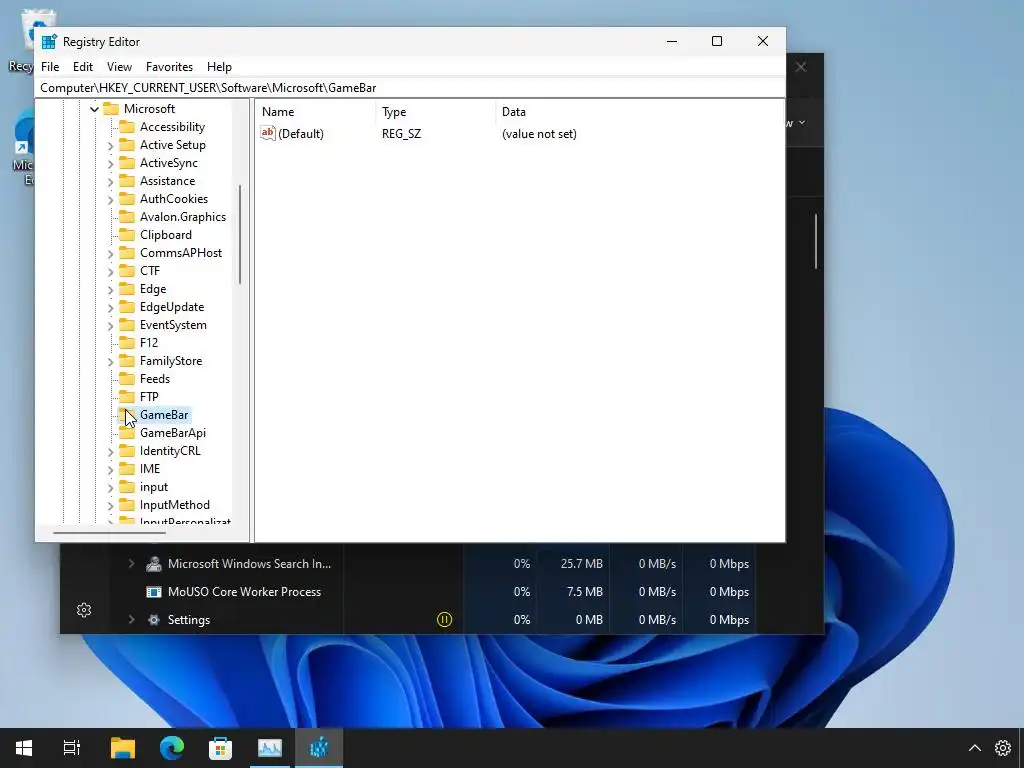
Task: Open the Windows Start menu
Action: [24, 748]
